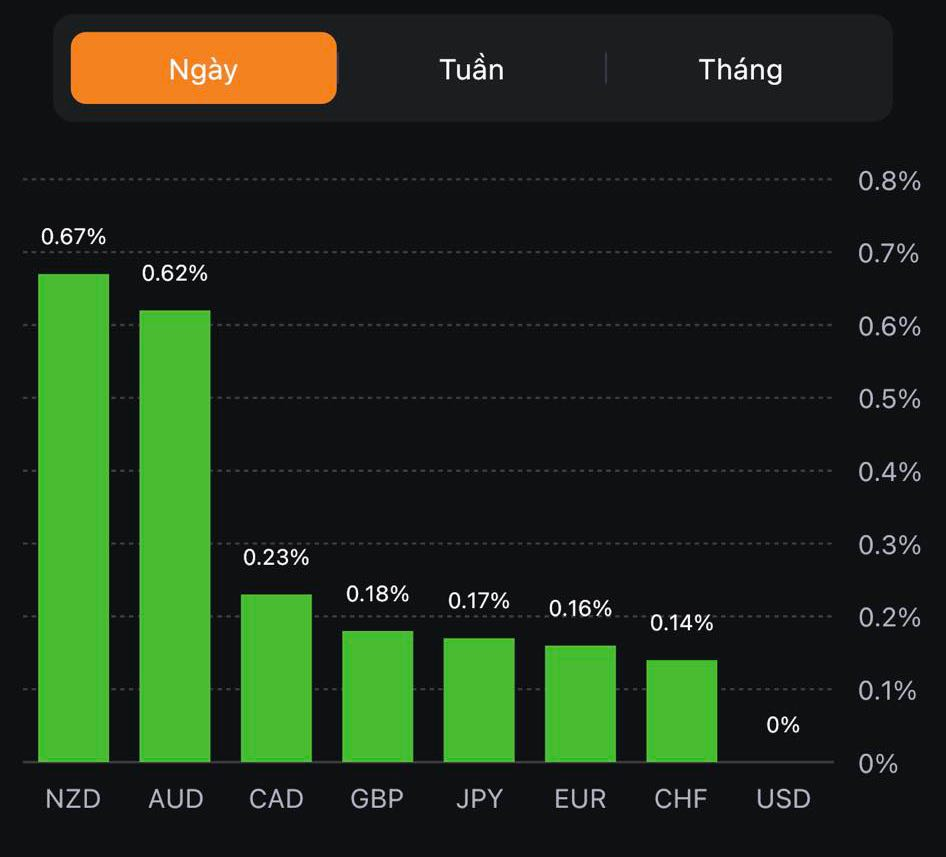This screenshot has width=946, height=857.
Task: Select the JPY currency label
Action: click(x=478, y=800)
